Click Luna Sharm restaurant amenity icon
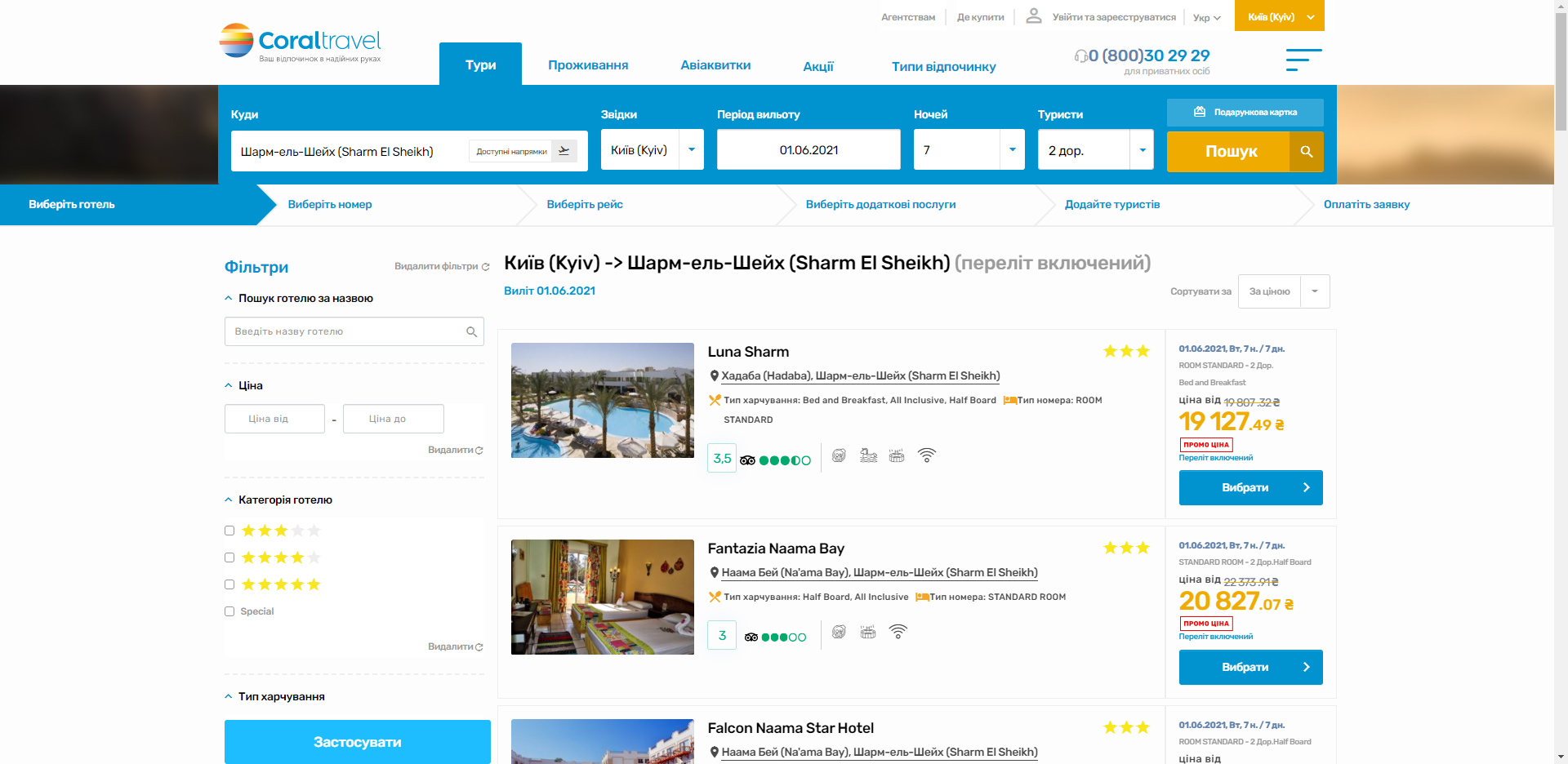The height and width of the screenshot is (764, 1568). click(839, 455)
